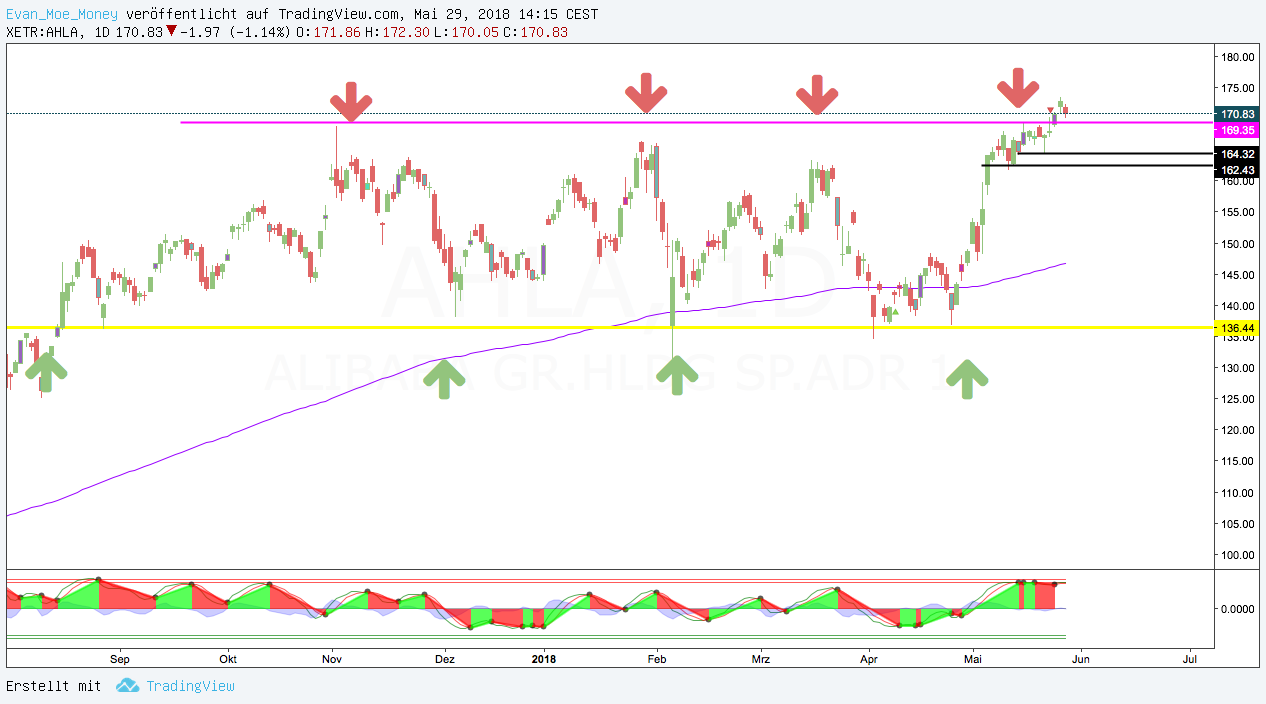
Task: Select the yellow 136.44 price label
Action: pyautogui.click(x=1237, y=327)
